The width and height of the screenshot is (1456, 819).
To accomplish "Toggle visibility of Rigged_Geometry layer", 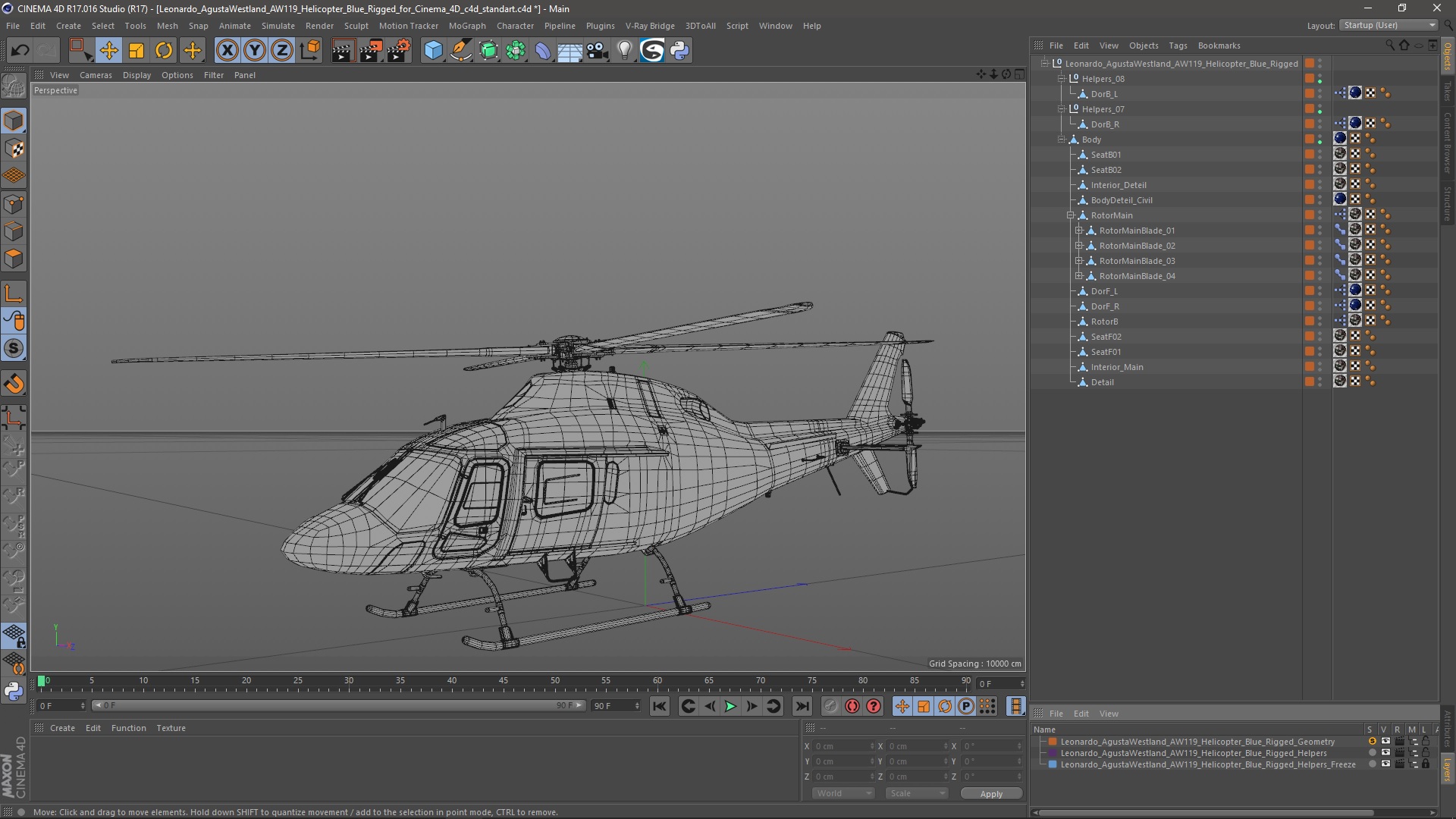I will point(1385,742).
